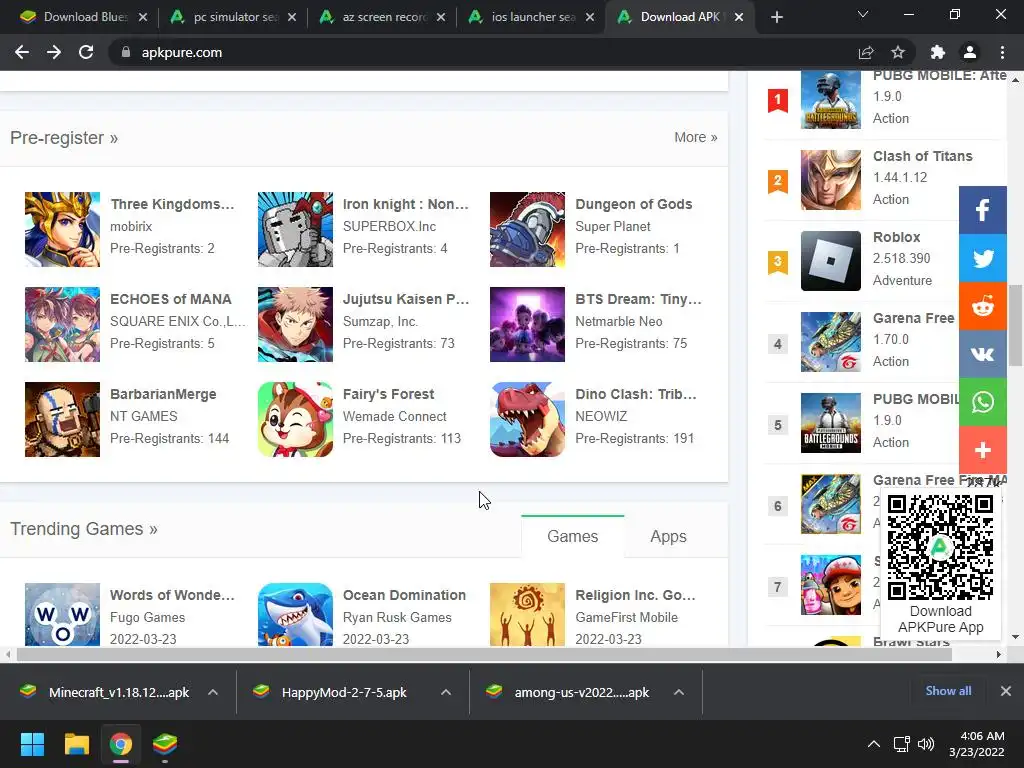
Task: Open a new browser tab
Action: point(776,18)
